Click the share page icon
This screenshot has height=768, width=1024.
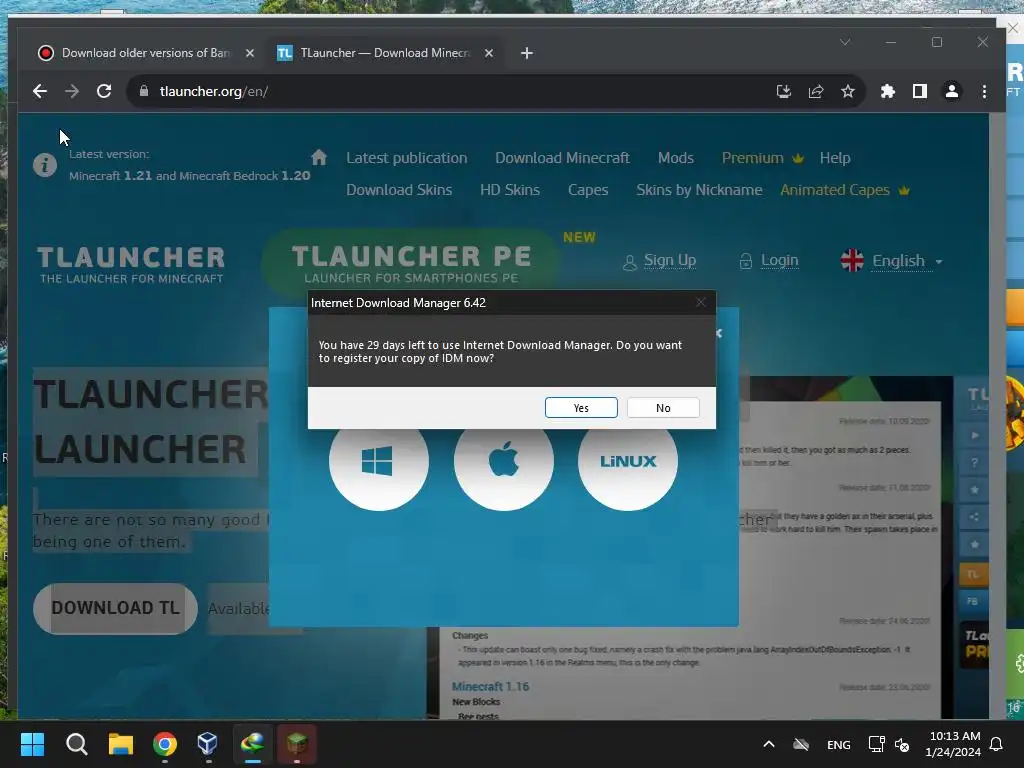[x=816, y=91]
